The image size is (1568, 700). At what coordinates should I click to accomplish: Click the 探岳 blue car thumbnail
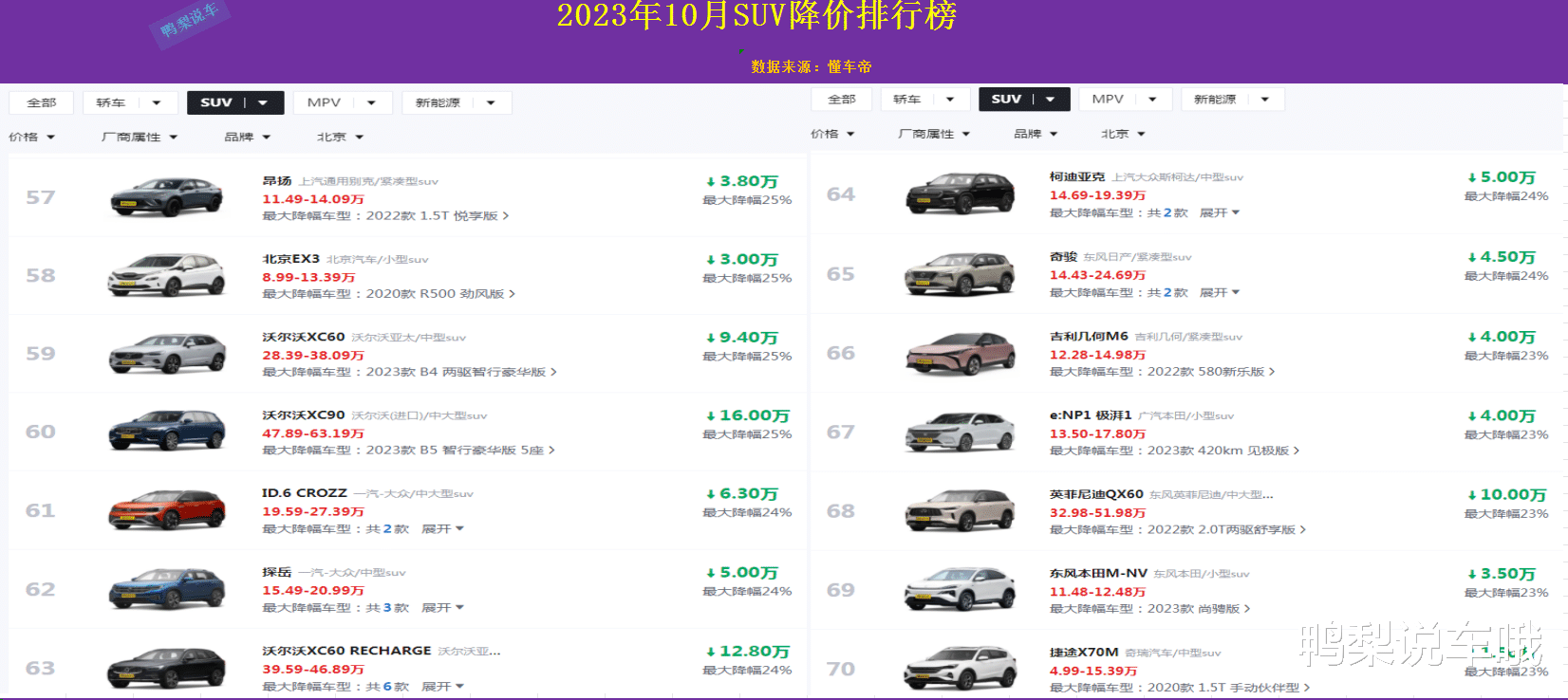coord(167,589)
